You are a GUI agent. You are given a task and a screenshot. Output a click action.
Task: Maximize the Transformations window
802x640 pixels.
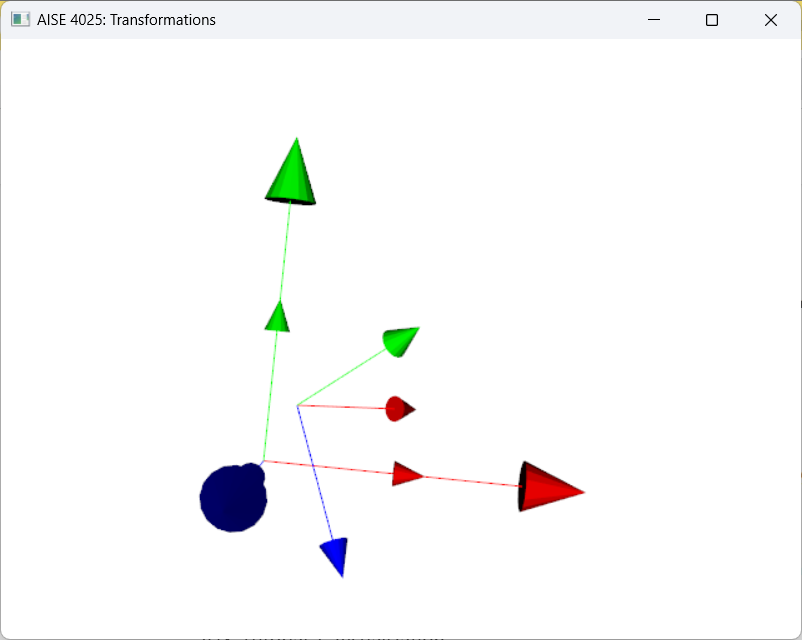point(711,19)
